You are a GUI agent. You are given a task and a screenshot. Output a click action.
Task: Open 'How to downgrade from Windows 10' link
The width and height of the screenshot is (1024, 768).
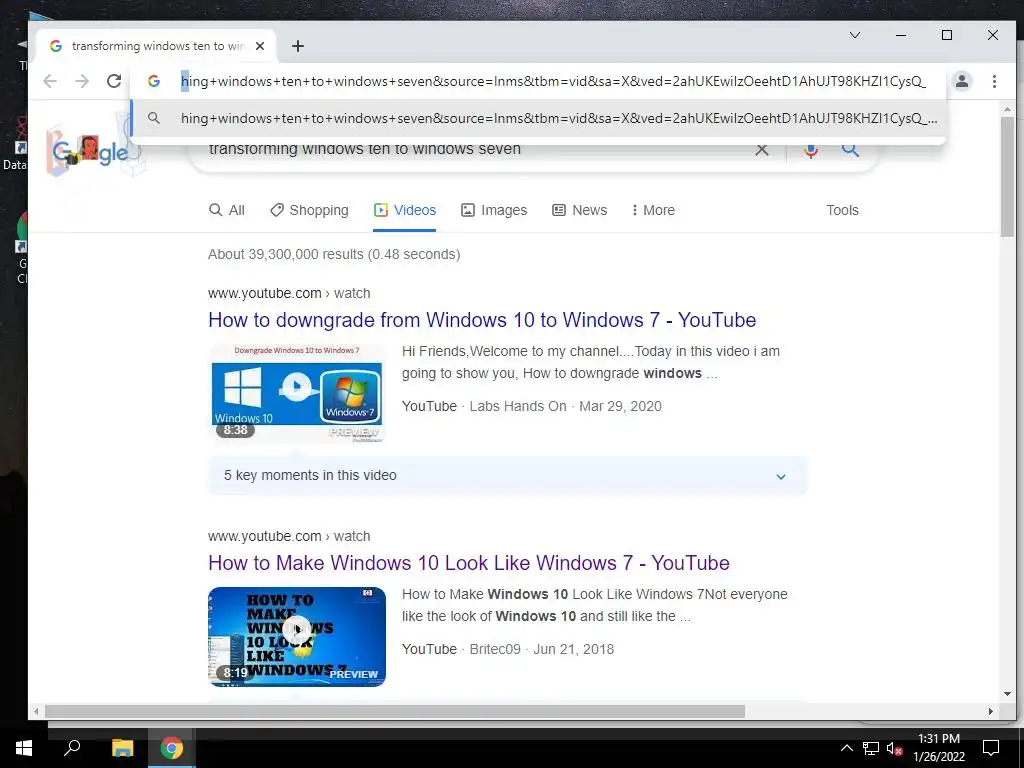coord(482,320)
